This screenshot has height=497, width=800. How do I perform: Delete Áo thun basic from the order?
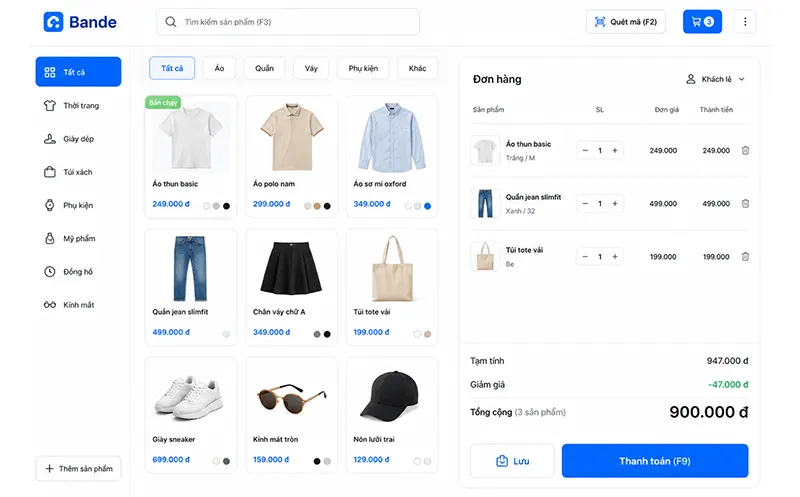point(745,151)
